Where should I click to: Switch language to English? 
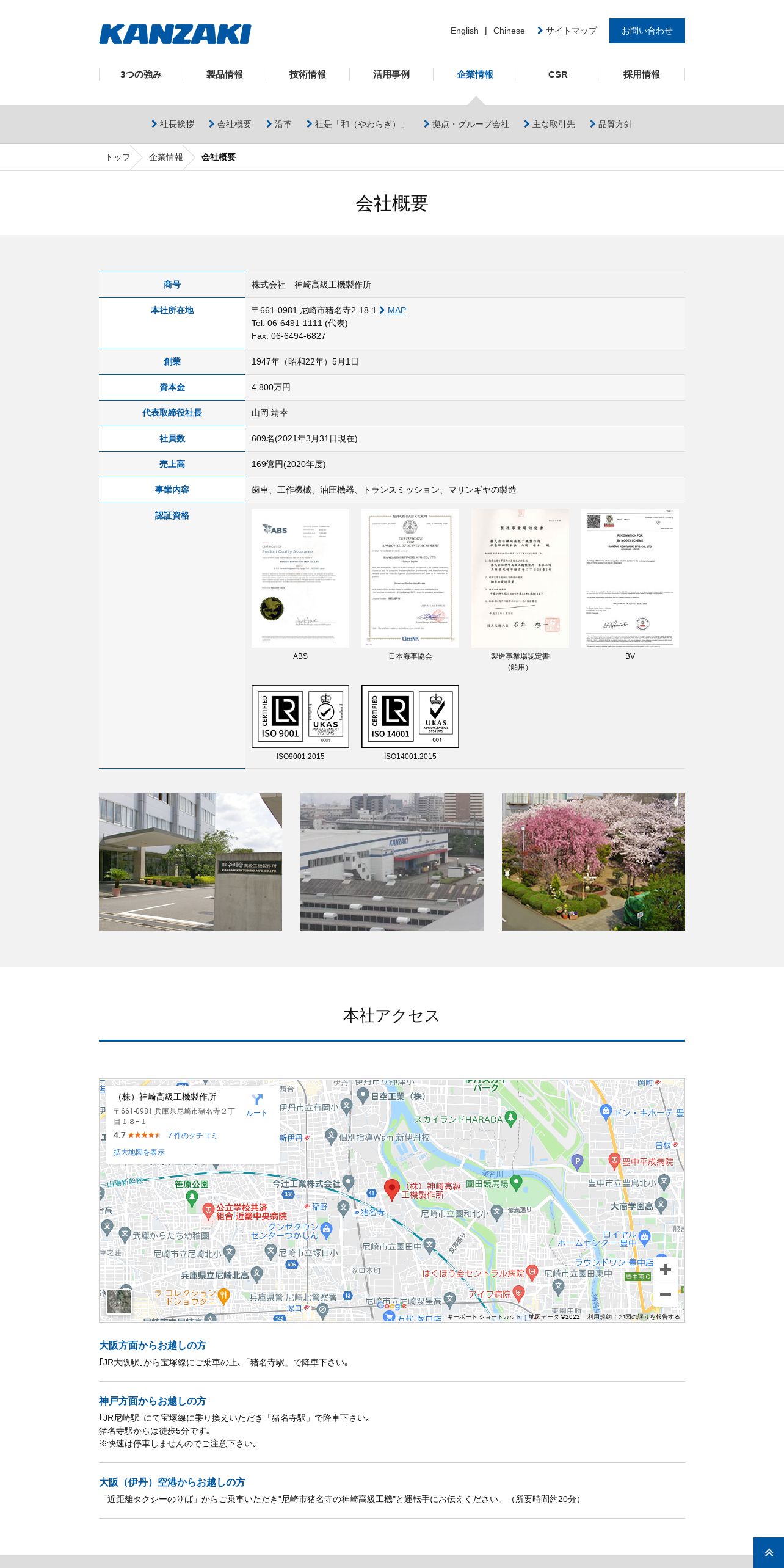[x=465, y=31]
